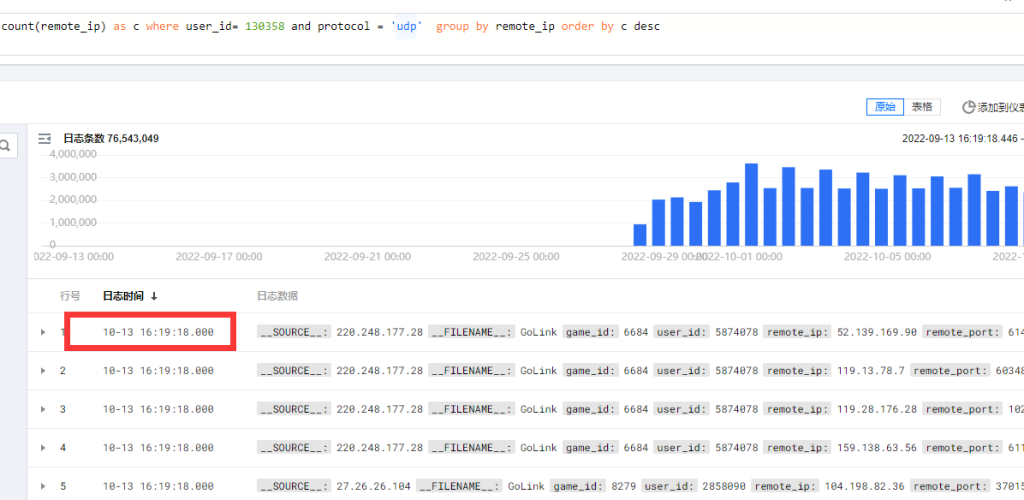1024x500 pixels.
Task: Click the pie chart icon beside 添加到仪表
Action: click(968, 107)
